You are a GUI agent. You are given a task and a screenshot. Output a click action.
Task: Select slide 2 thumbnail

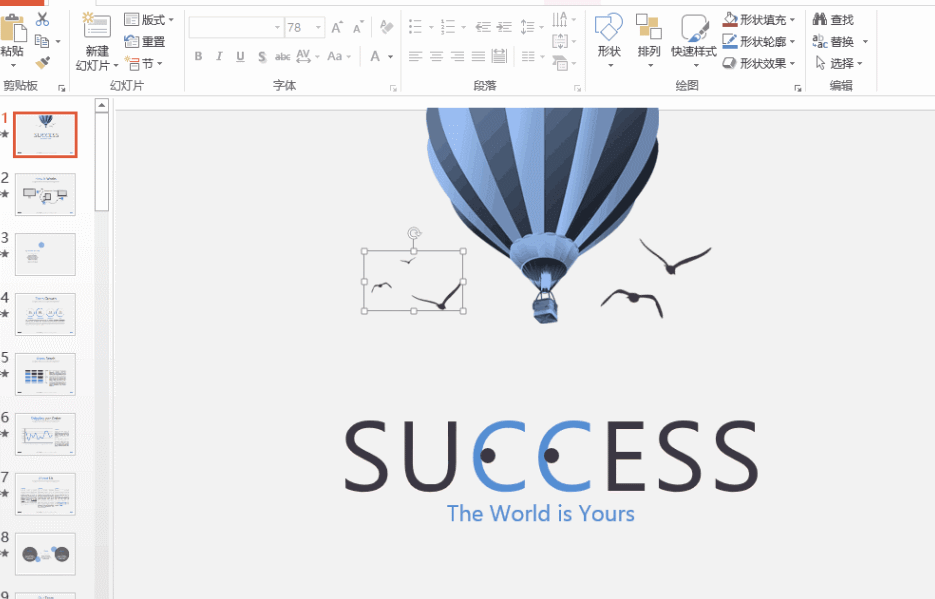tap(45, 194)
